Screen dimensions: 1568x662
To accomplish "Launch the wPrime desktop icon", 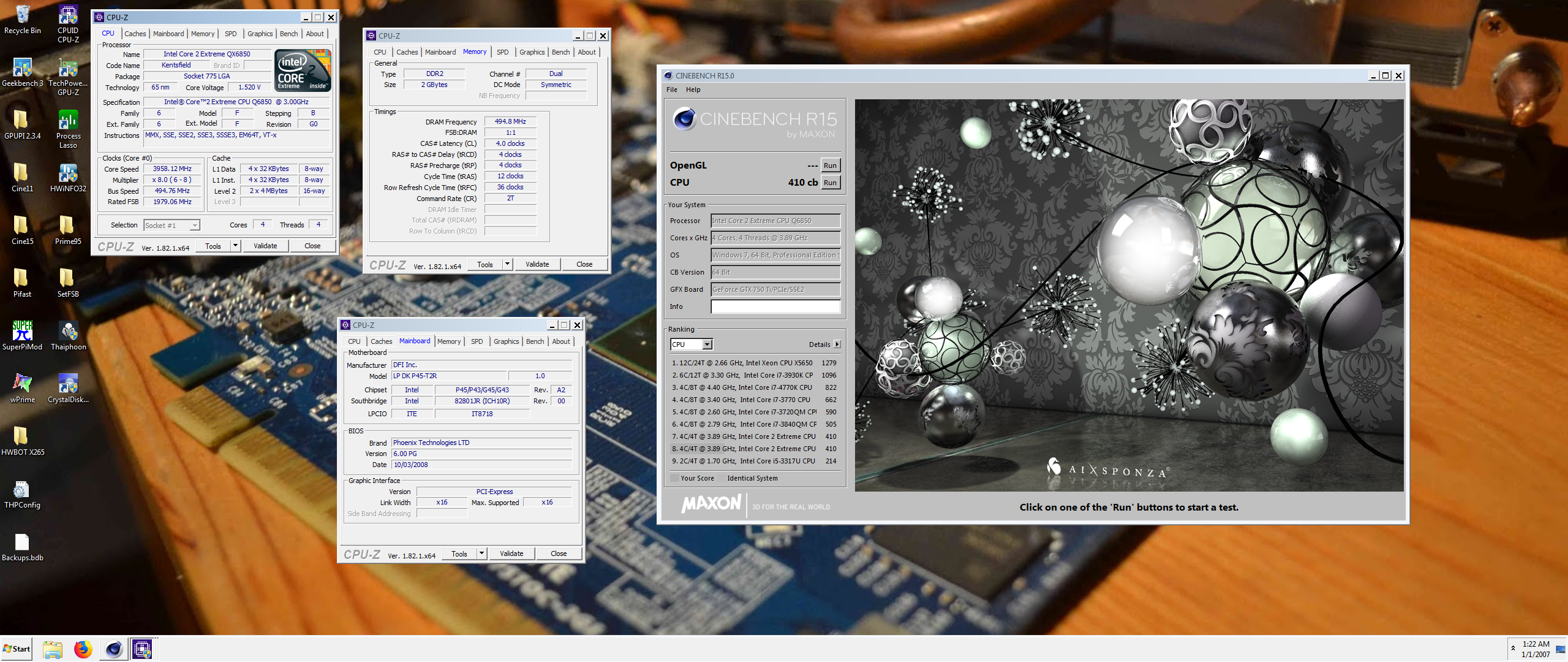I will tap(23, 389).
